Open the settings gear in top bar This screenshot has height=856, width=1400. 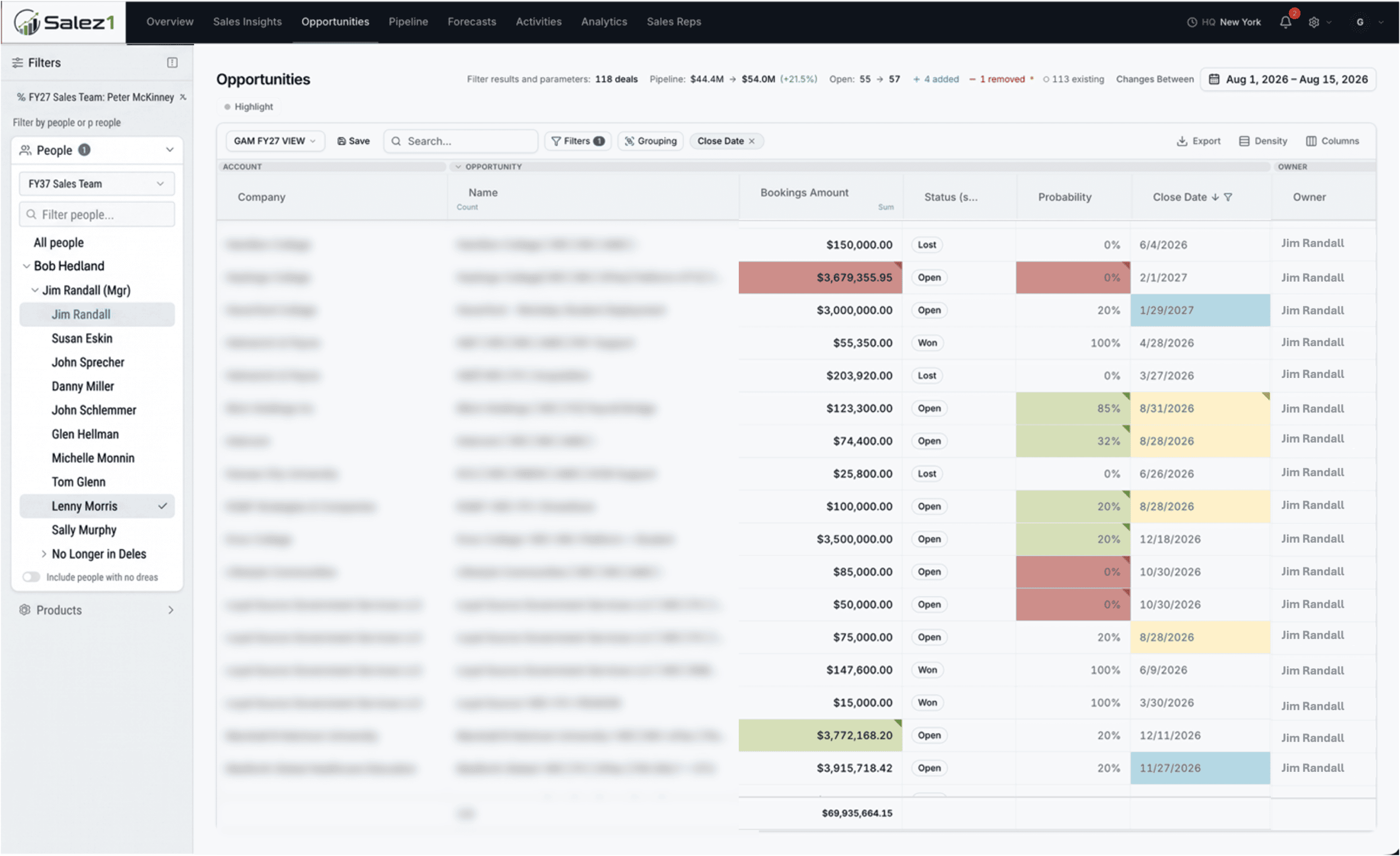point(1314,22)
